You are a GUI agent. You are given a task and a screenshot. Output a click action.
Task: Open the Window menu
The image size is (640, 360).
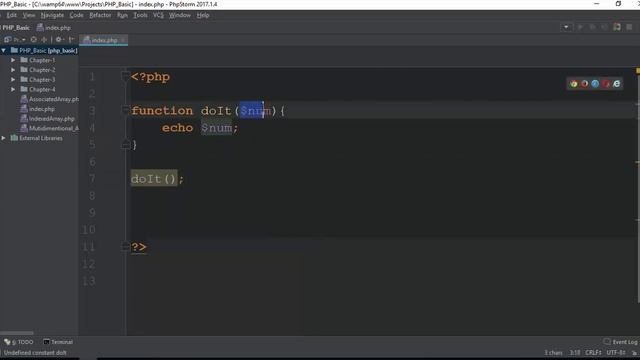180,15
